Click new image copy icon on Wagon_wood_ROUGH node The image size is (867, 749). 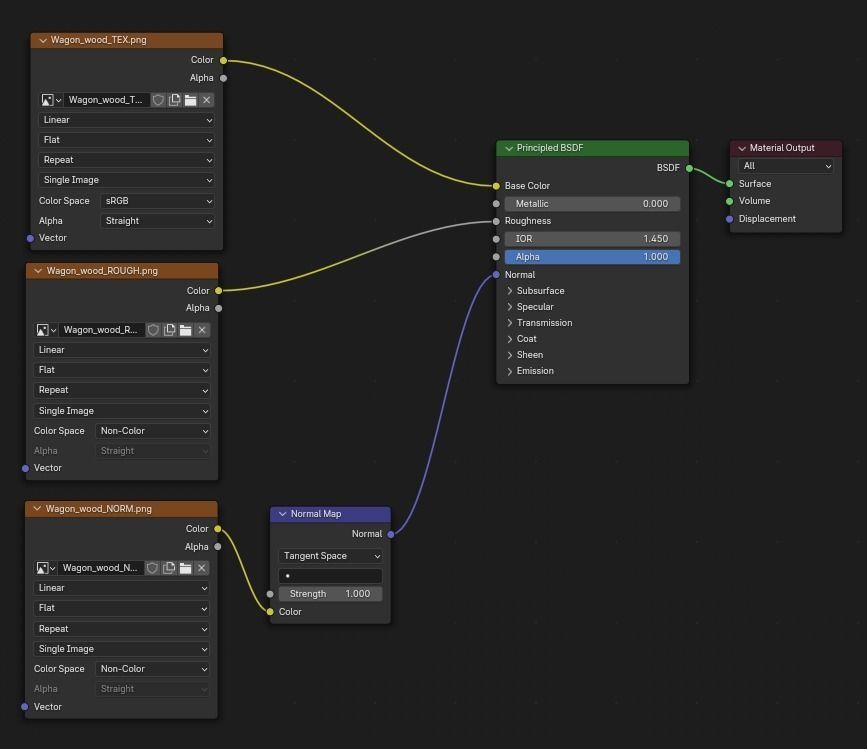[x=170, y=330]
